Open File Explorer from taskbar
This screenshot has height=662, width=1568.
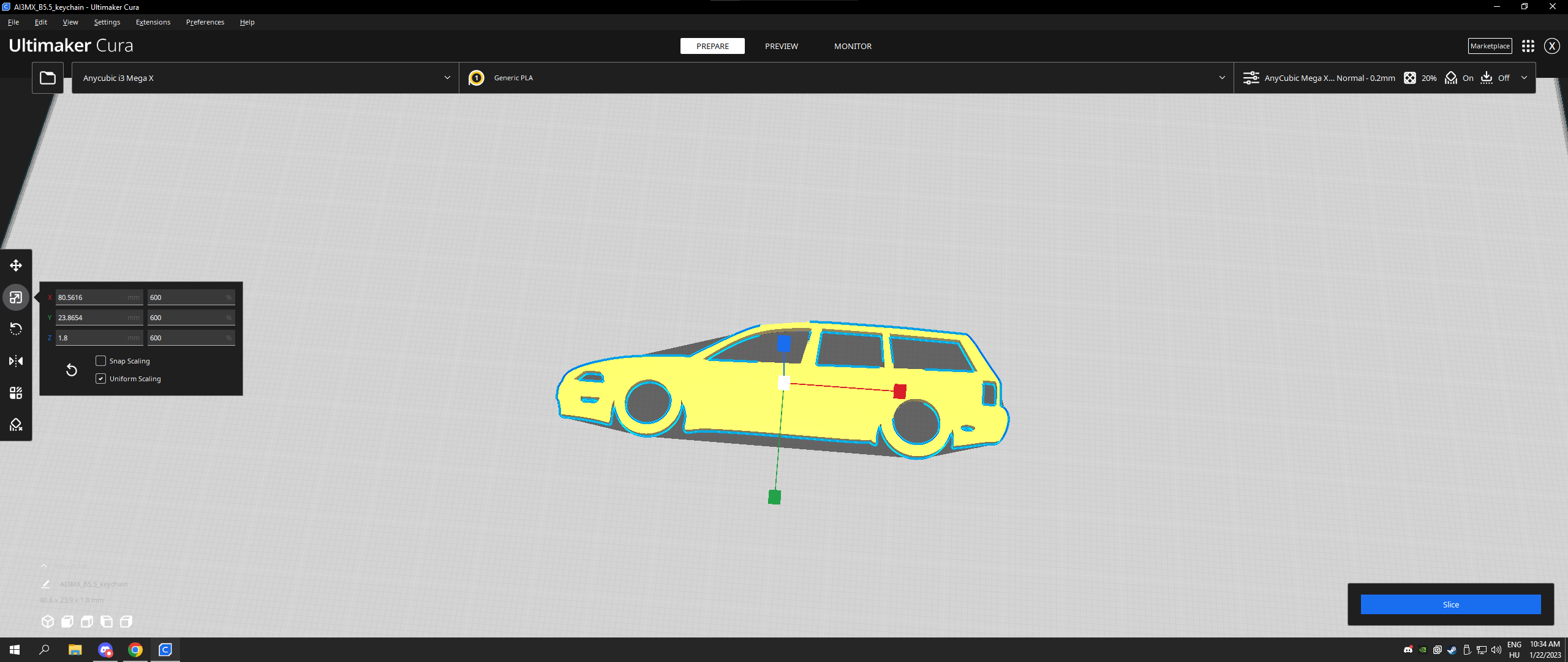75,650
